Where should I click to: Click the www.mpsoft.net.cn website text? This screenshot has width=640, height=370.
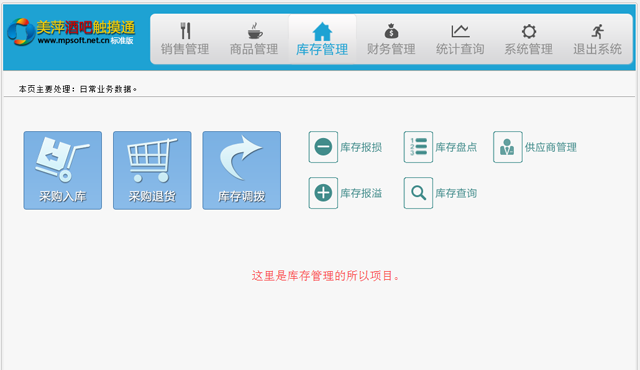(73, 40)
